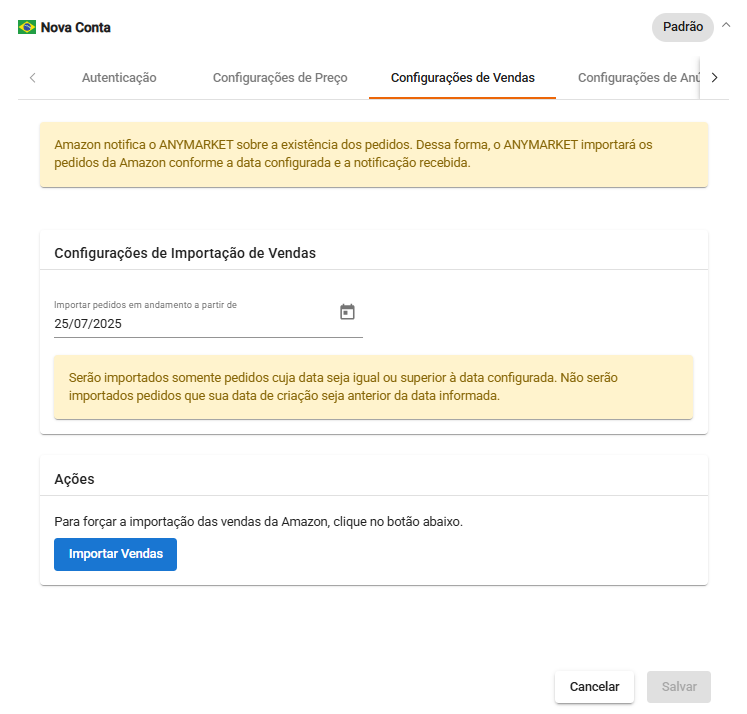The width and height of the screenshot is (747, 714).
Task: Open the calendar date picker icon
Action: (x=347, y=312)
